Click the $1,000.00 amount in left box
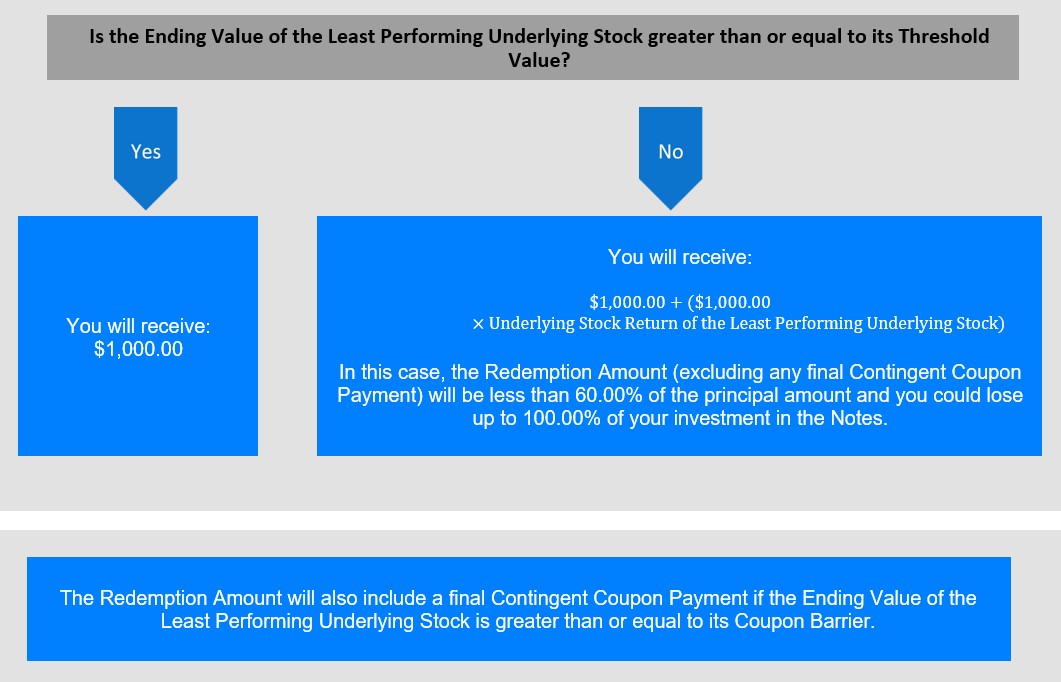Image resolution: width=1061 pixels, height=682 pixels. (138, 349)
